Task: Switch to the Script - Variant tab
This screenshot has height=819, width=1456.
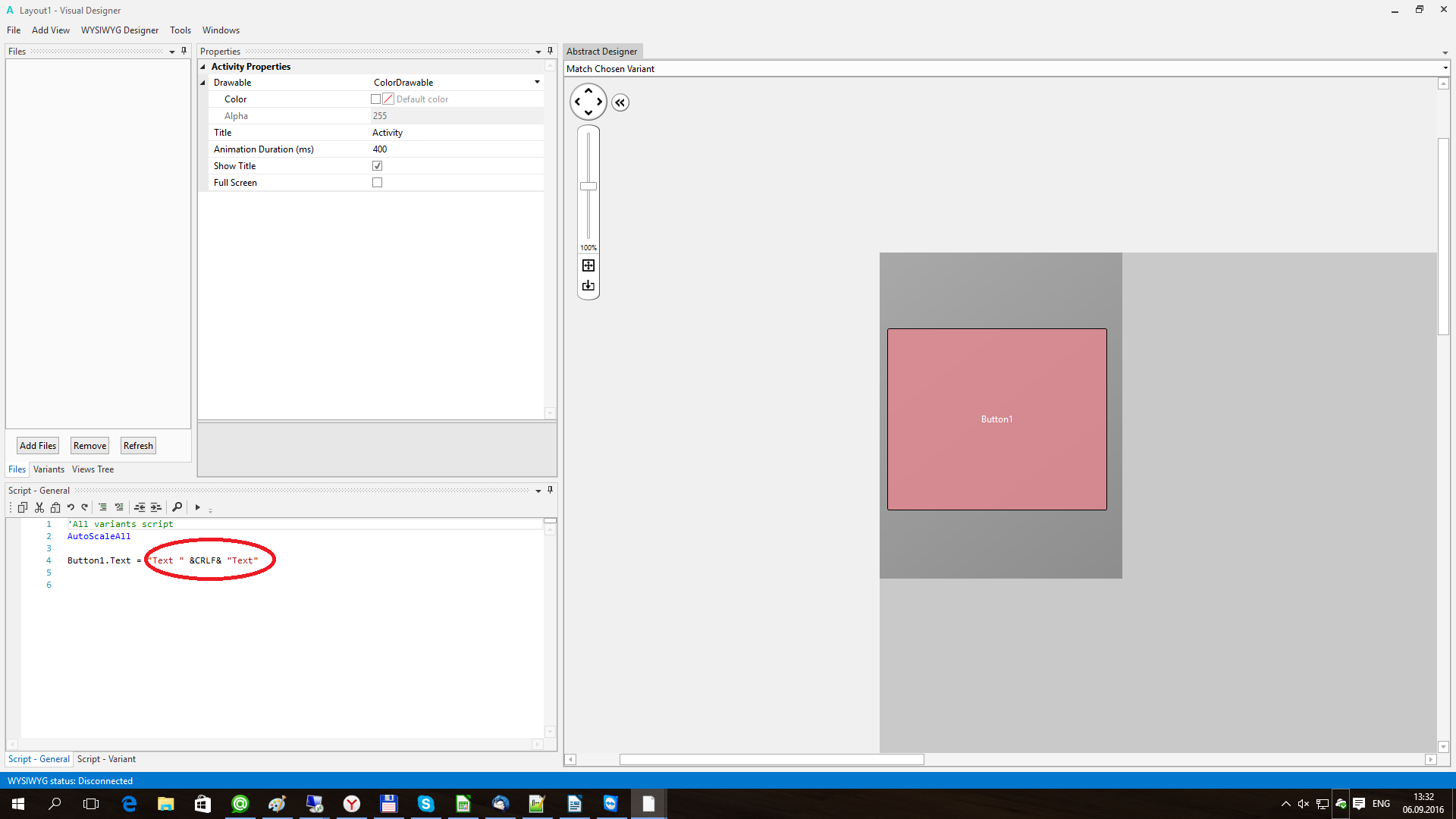Action: click(106, 759)
